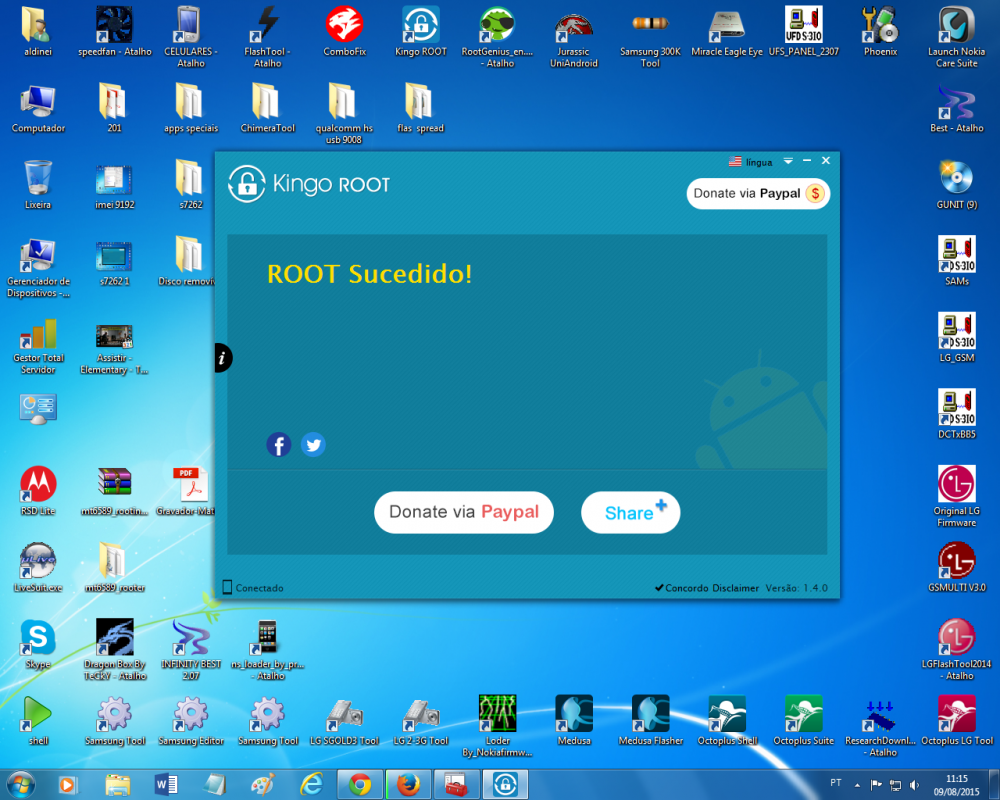Open the língua language selector
Screen dimensions: 1000x800
751,162
